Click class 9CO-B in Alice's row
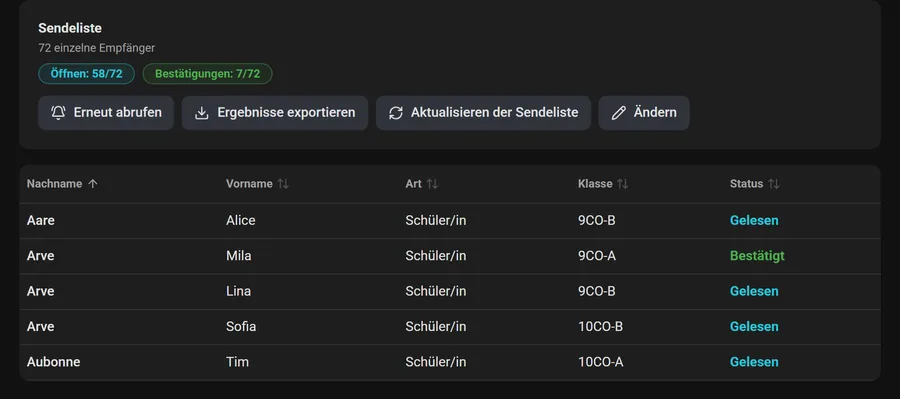The width and height of the screenshot is (900, 399). click(596, 220)
